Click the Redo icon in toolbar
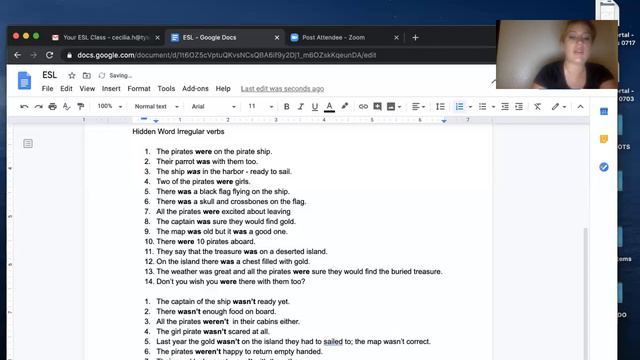Screen dimensions: 640x360 [x=38, y=107]
